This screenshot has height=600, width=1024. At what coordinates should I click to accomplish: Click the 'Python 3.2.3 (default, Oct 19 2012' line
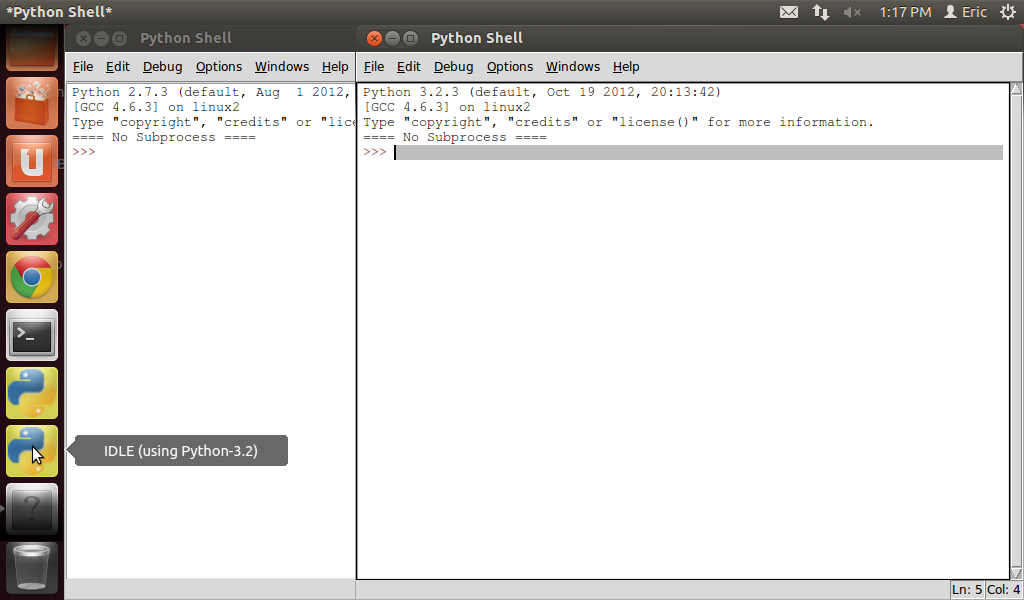click(x=542, y=92)
